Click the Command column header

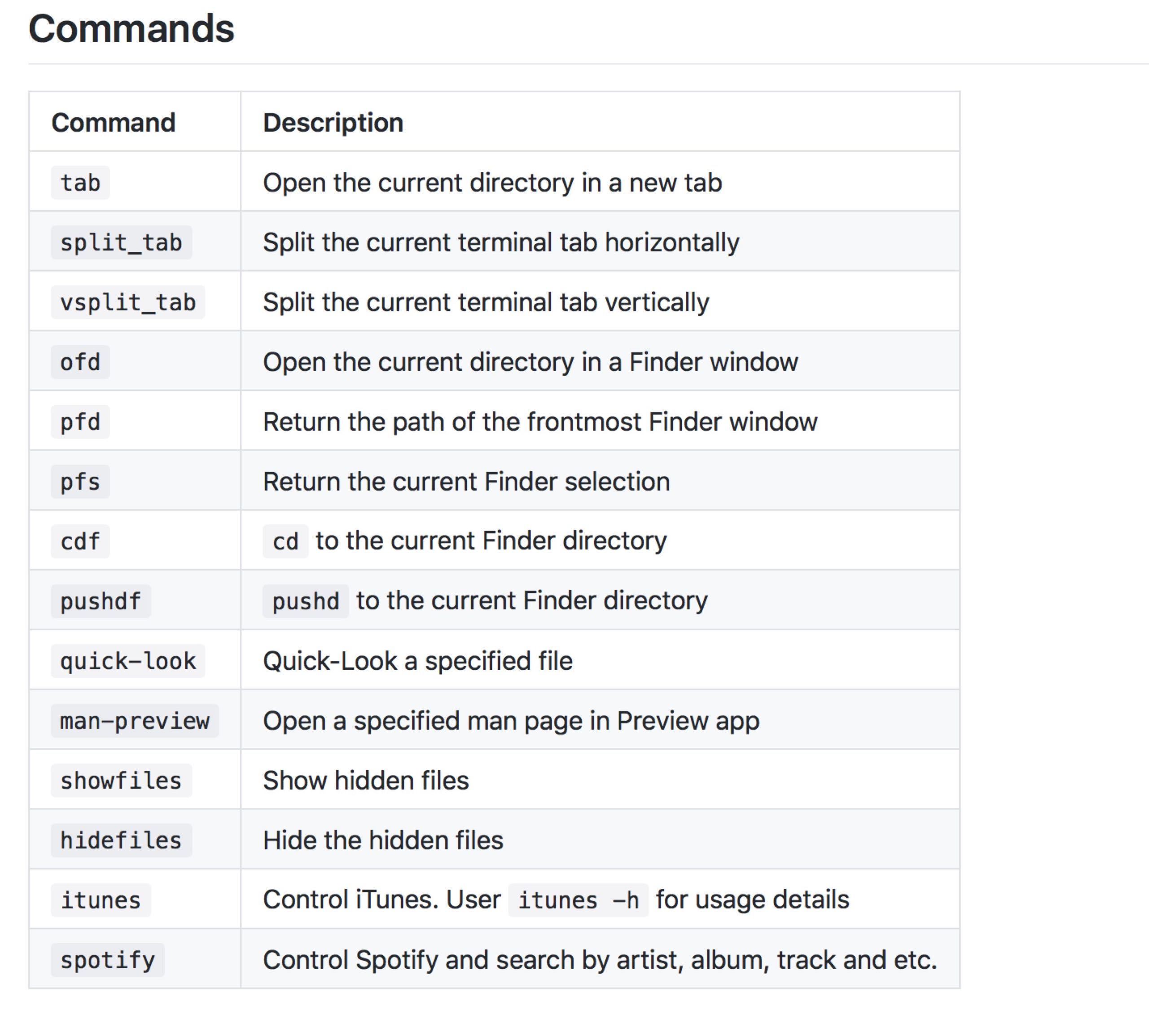(113, 123)
